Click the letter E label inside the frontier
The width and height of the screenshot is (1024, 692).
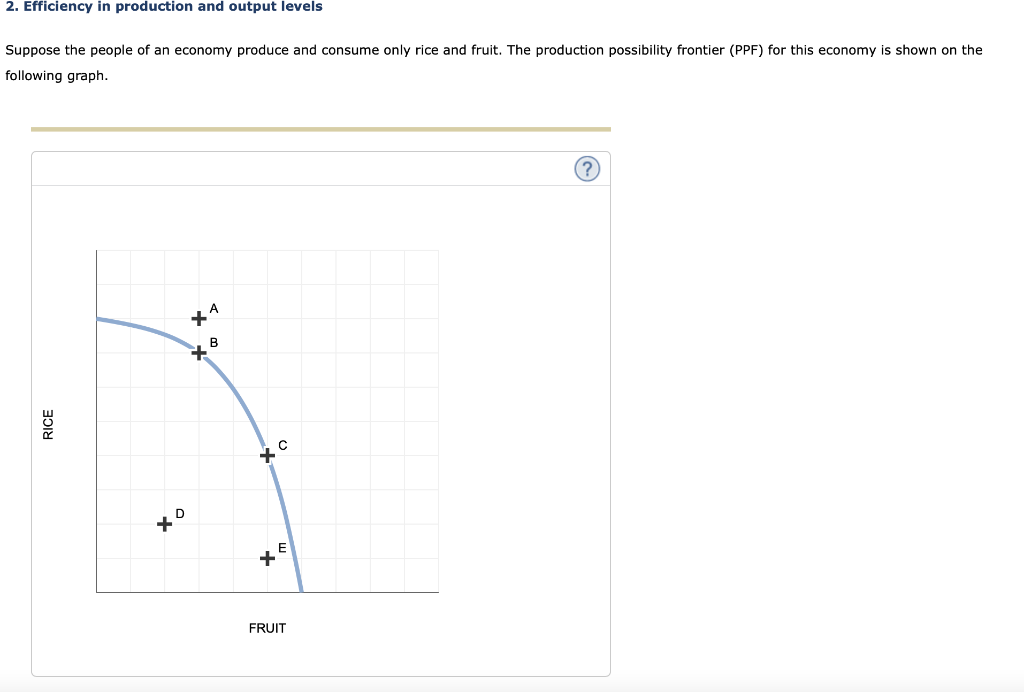[x=282, y=548]
